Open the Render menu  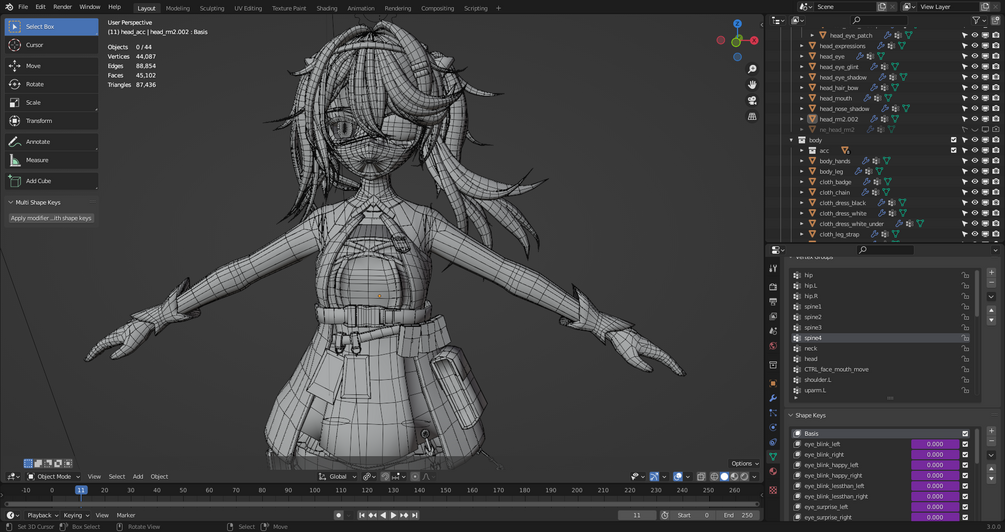point(62,7)
